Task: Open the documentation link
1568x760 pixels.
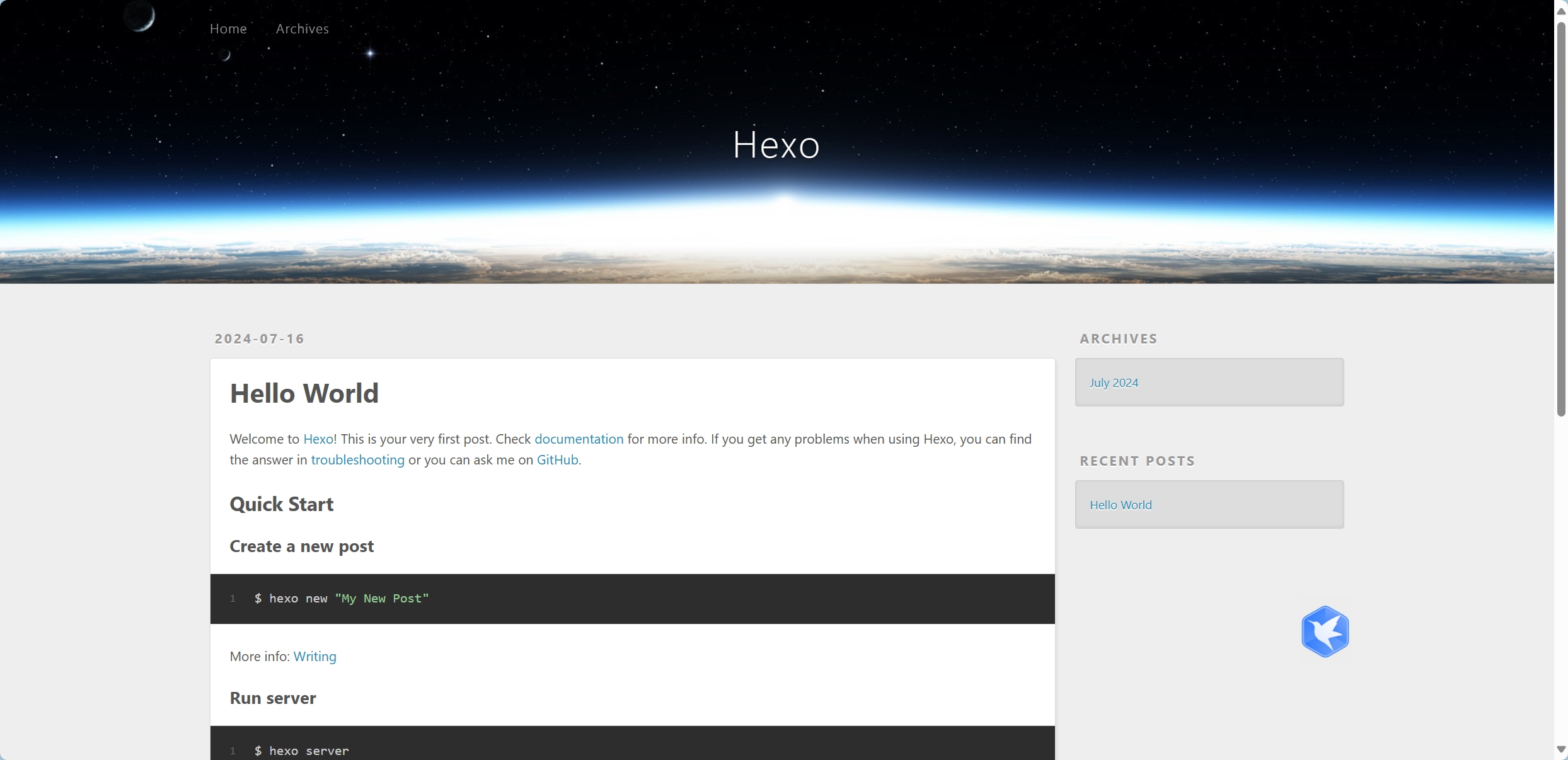Action: point(579,439)
